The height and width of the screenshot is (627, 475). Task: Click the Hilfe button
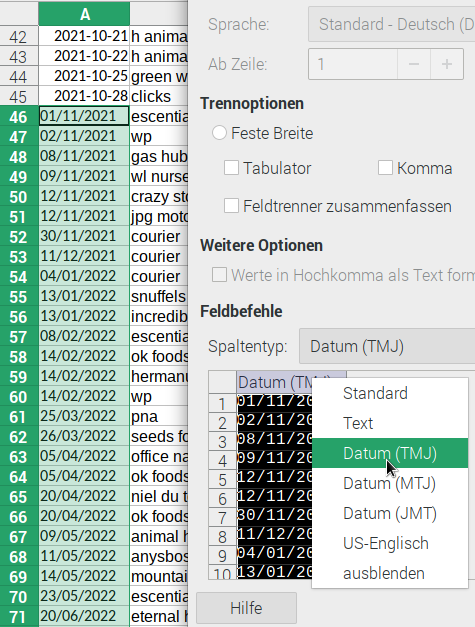246,608
